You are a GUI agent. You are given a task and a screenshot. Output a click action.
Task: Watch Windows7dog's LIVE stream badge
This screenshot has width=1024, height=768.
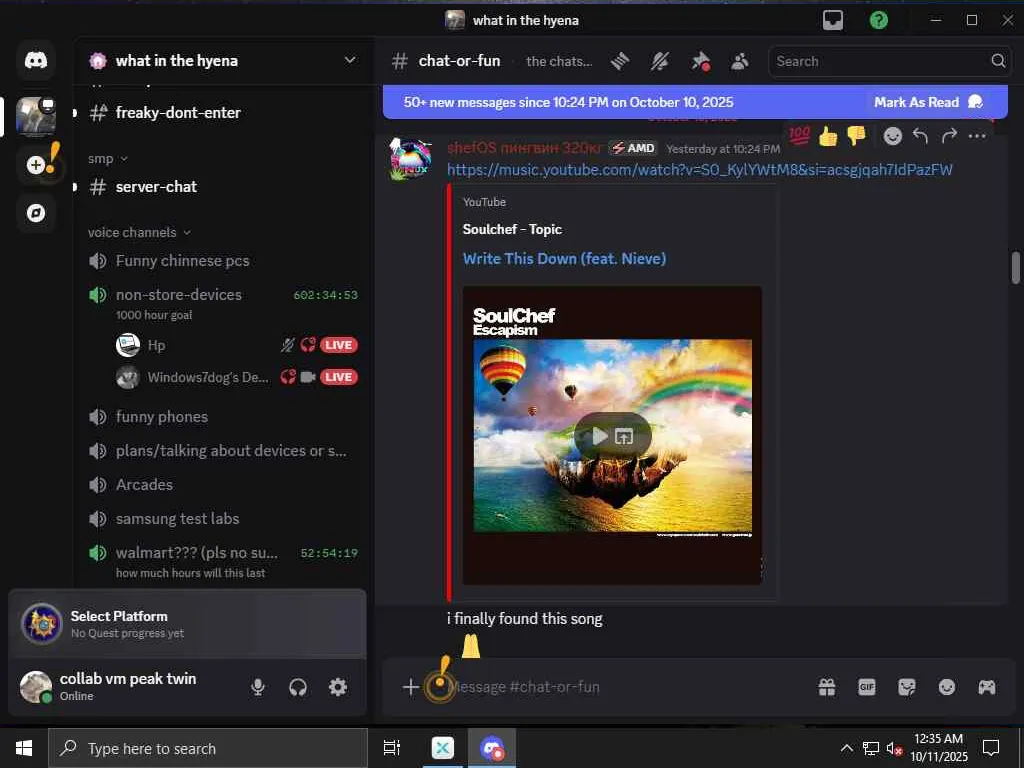coord(338,377)
